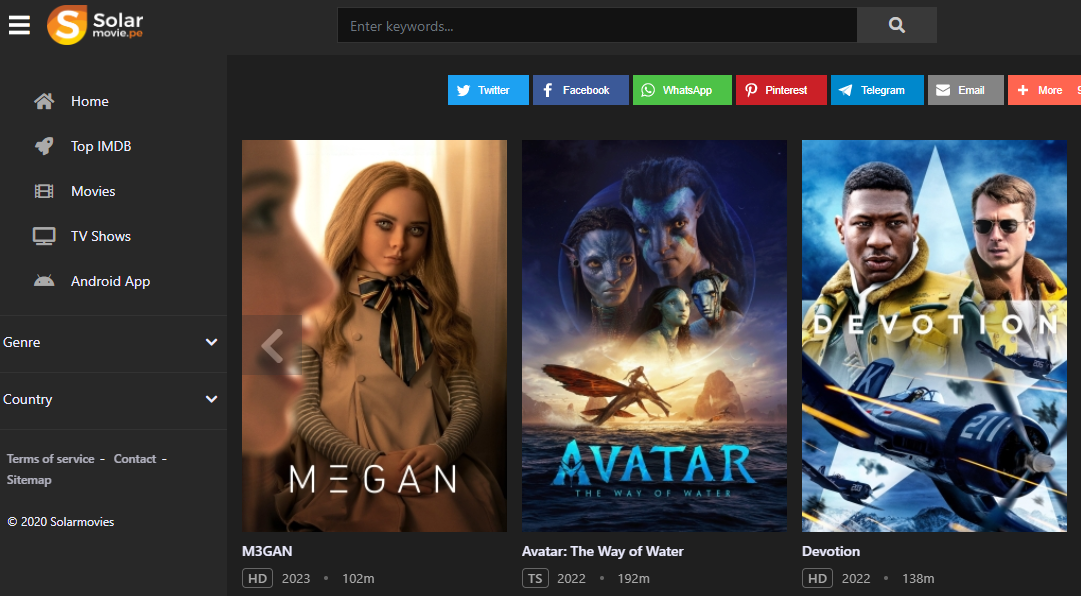Image resolution: width=1081 pixels, height=596 pixels.
Task: Click the Email envelope icon
Action: (x=943, y=90)
